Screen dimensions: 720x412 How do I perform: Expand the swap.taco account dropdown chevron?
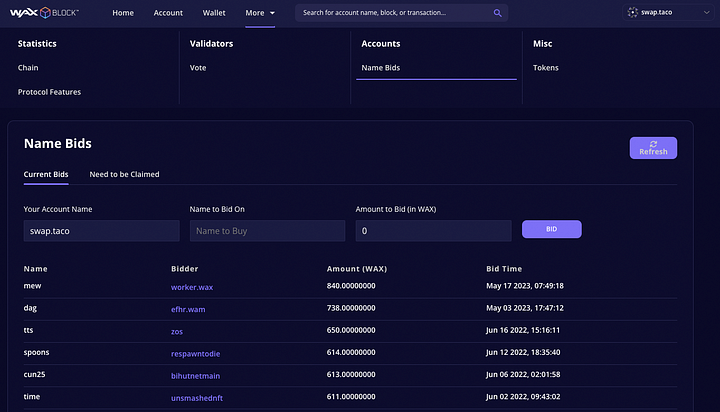click(x=706, y=12)
